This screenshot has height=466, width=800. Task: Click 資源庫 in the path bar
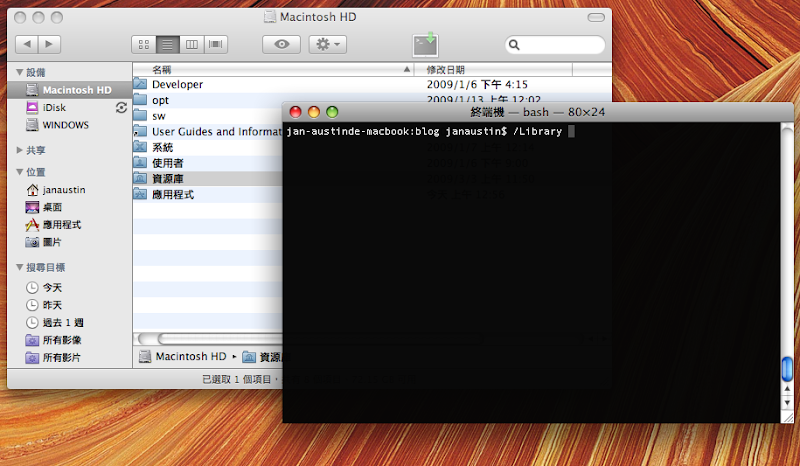[263, 357]
